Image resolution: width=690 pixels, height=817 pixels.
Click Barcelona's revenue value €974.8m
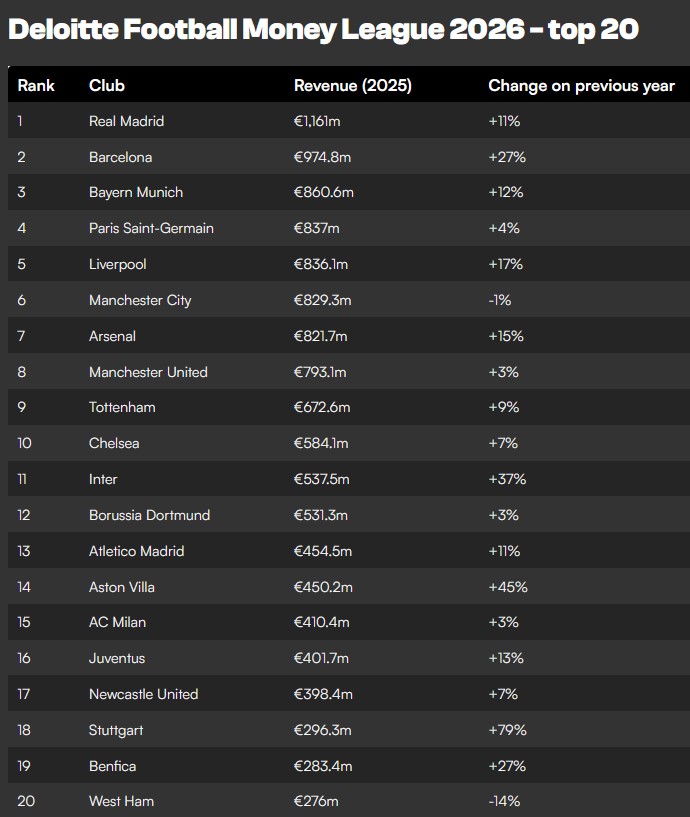click(322, 157)
